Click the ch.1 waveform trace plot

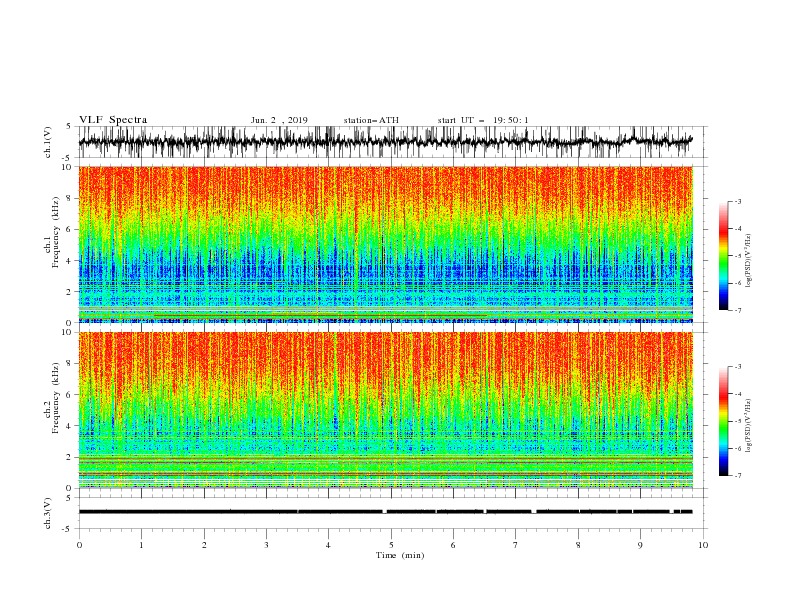[x=385, y=142]
